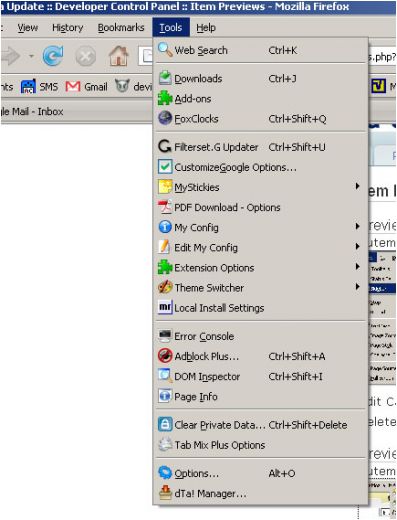Click the yellow bookmark icon right of menu
Screen dimensions: 397x520
[x=379, y=86]
